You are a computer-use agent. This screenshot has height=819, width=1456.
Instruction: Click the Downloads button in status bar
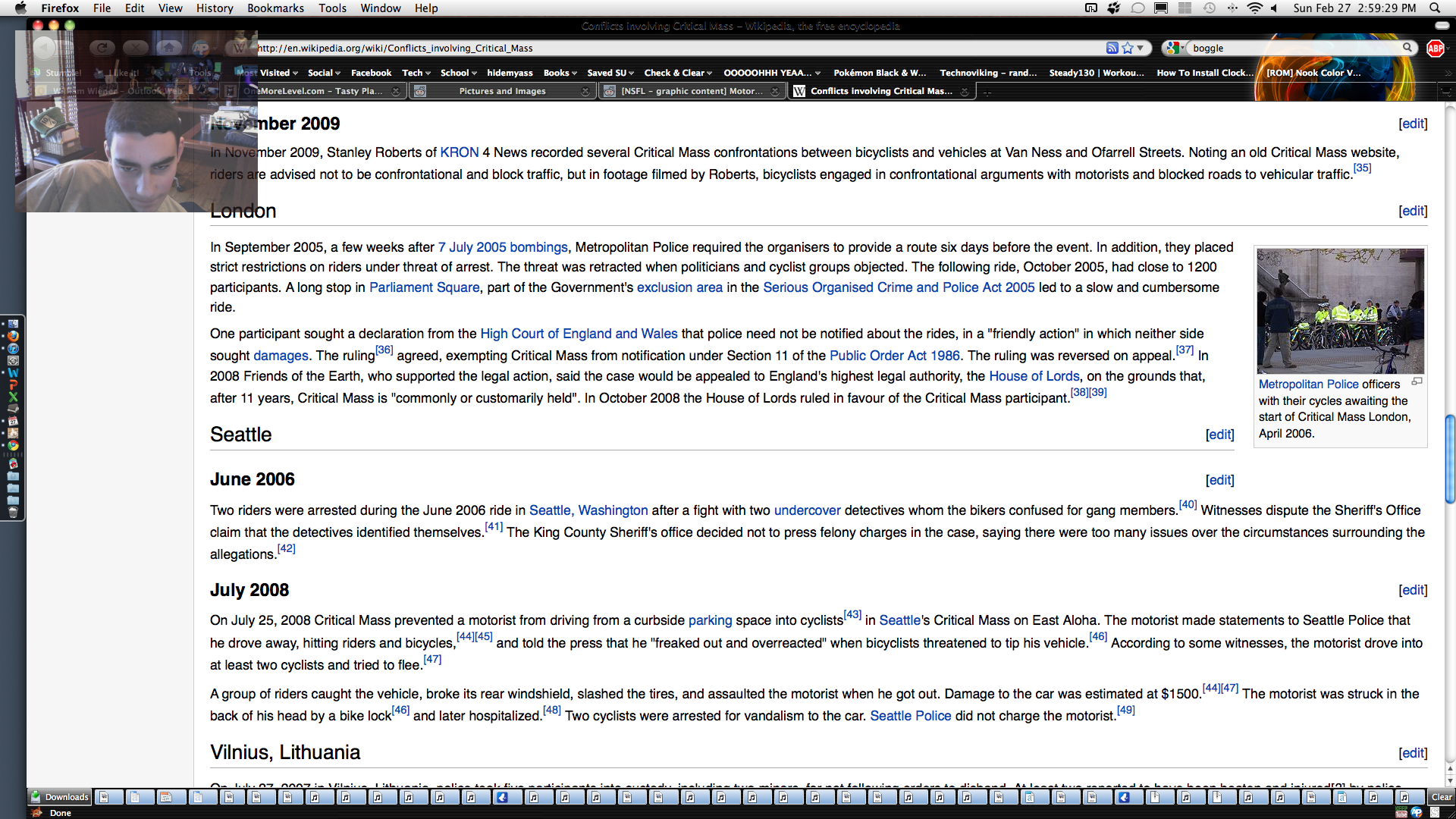click(x=60, y=797)
